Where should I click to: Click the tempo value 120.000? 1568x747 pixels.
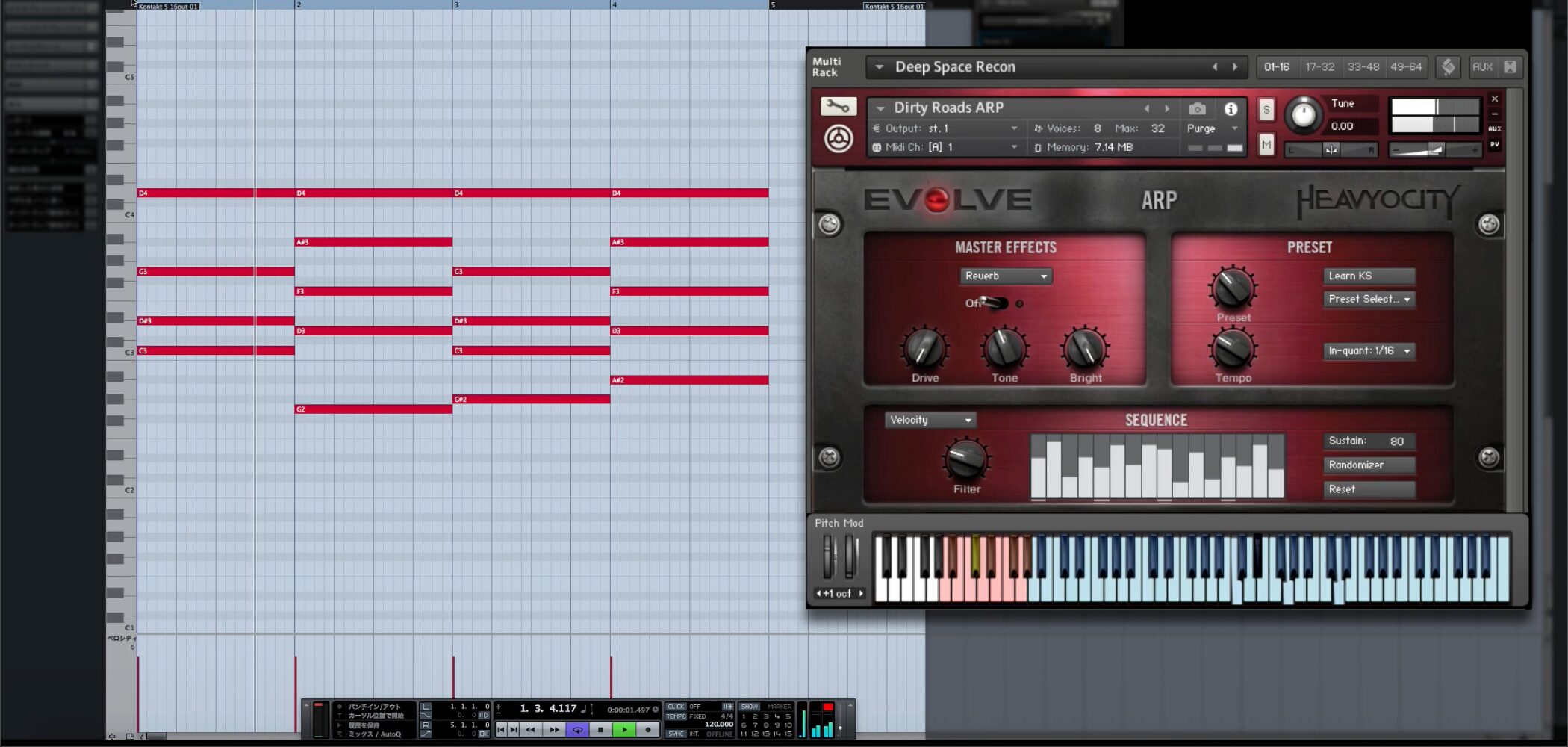(x=718, y=725)
